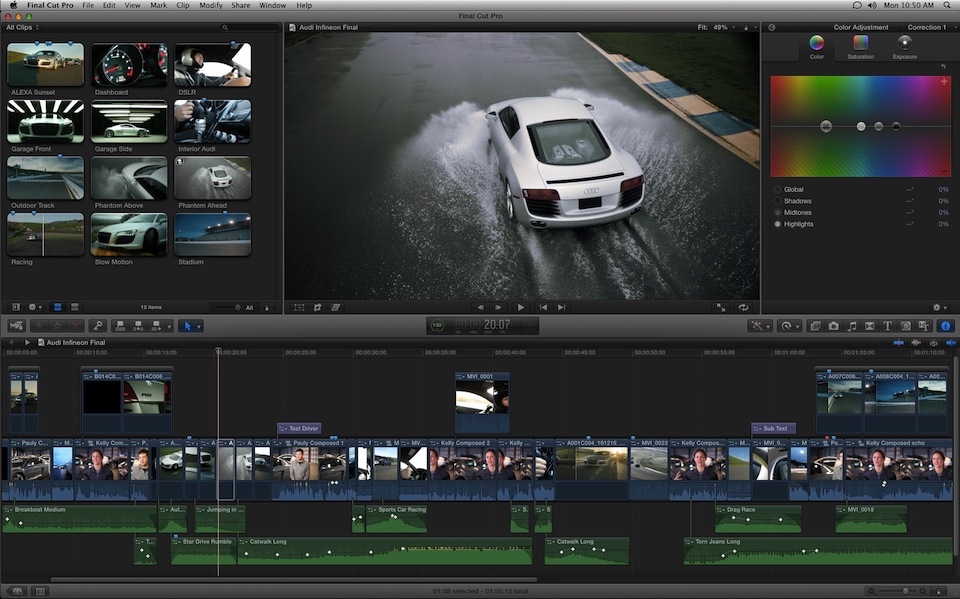Screen dimensions: 960x599
Task: Switch the browser to list view
Action: point(73,307)
